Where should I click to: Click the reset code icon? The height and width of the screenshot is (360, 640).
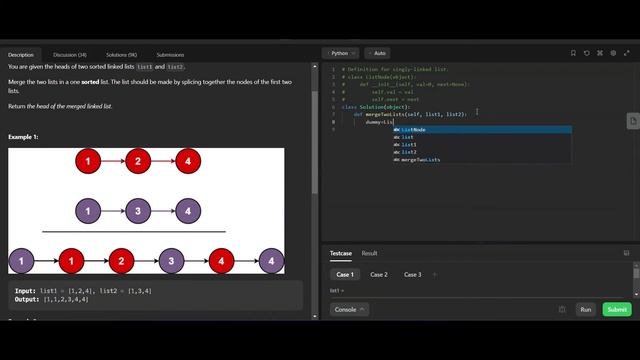coord(587,53)
